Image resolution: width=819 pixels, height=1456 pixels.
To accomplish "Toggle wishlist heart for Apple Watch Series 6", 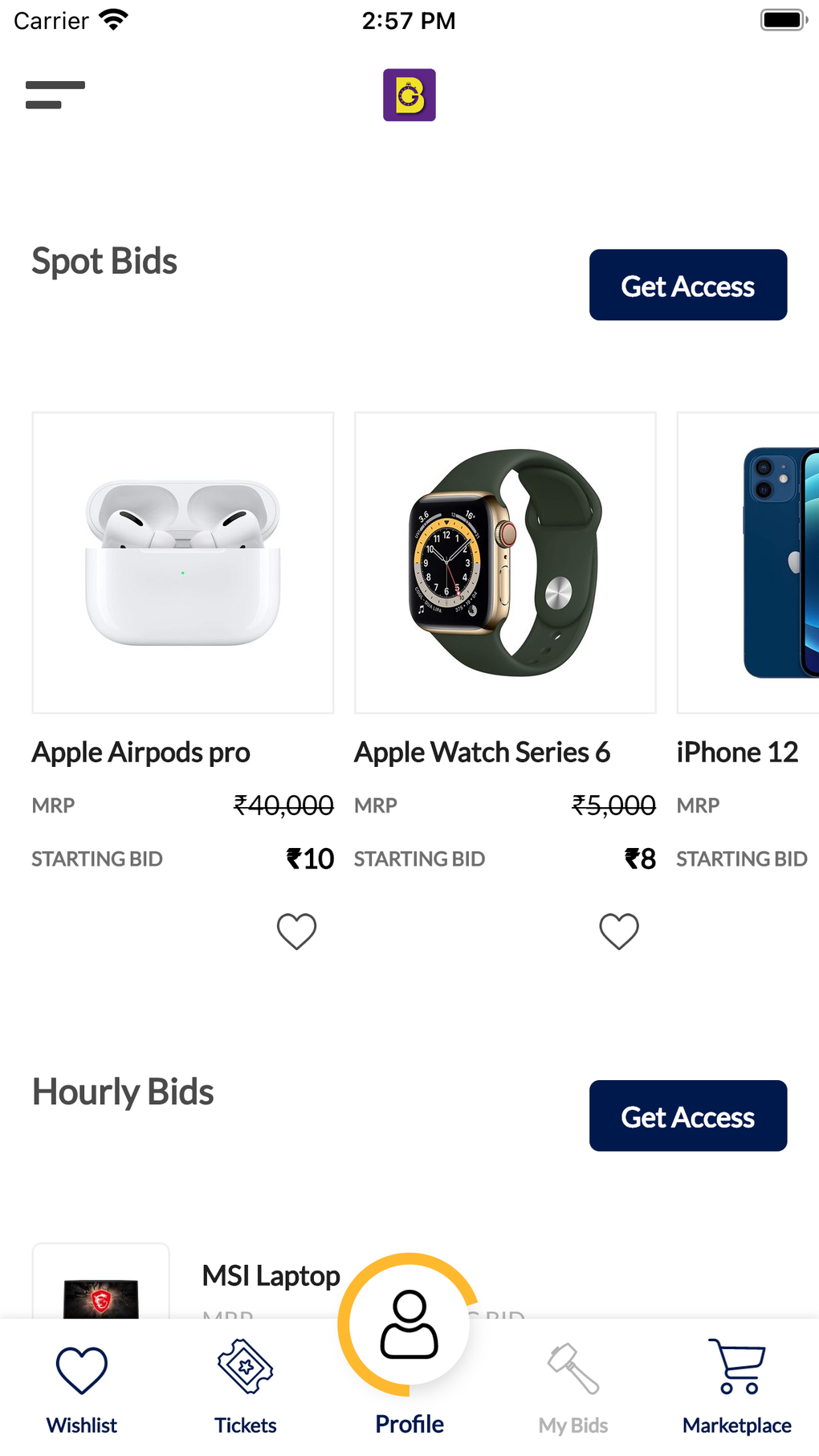I will (x=619, y=932).
